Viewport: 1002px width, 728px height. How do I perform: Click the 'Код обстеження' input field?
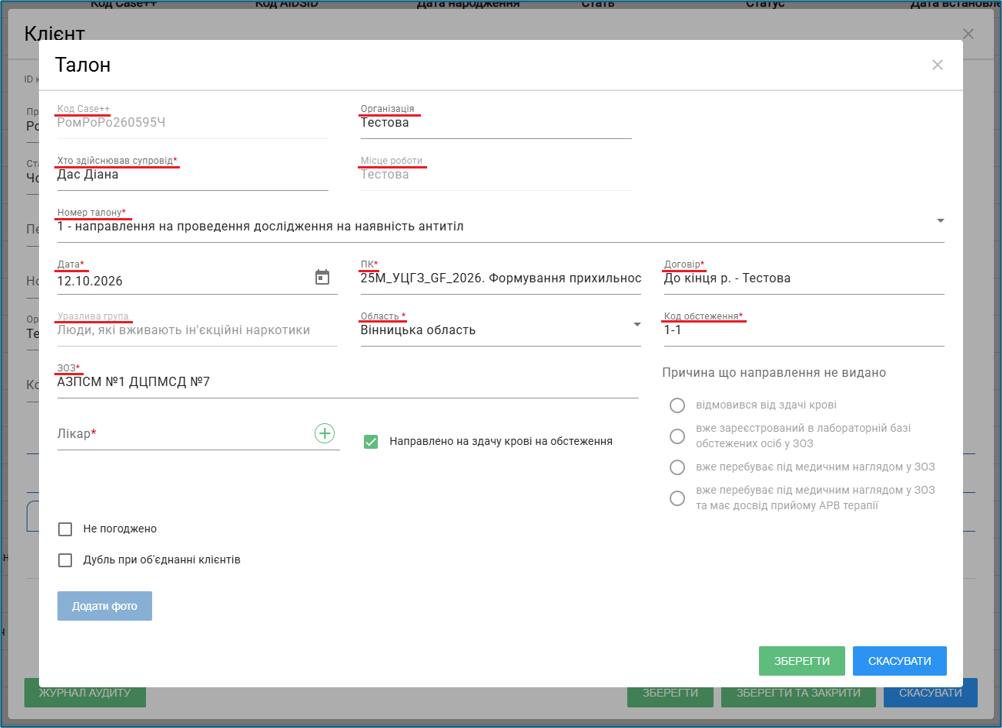[804, 330]
